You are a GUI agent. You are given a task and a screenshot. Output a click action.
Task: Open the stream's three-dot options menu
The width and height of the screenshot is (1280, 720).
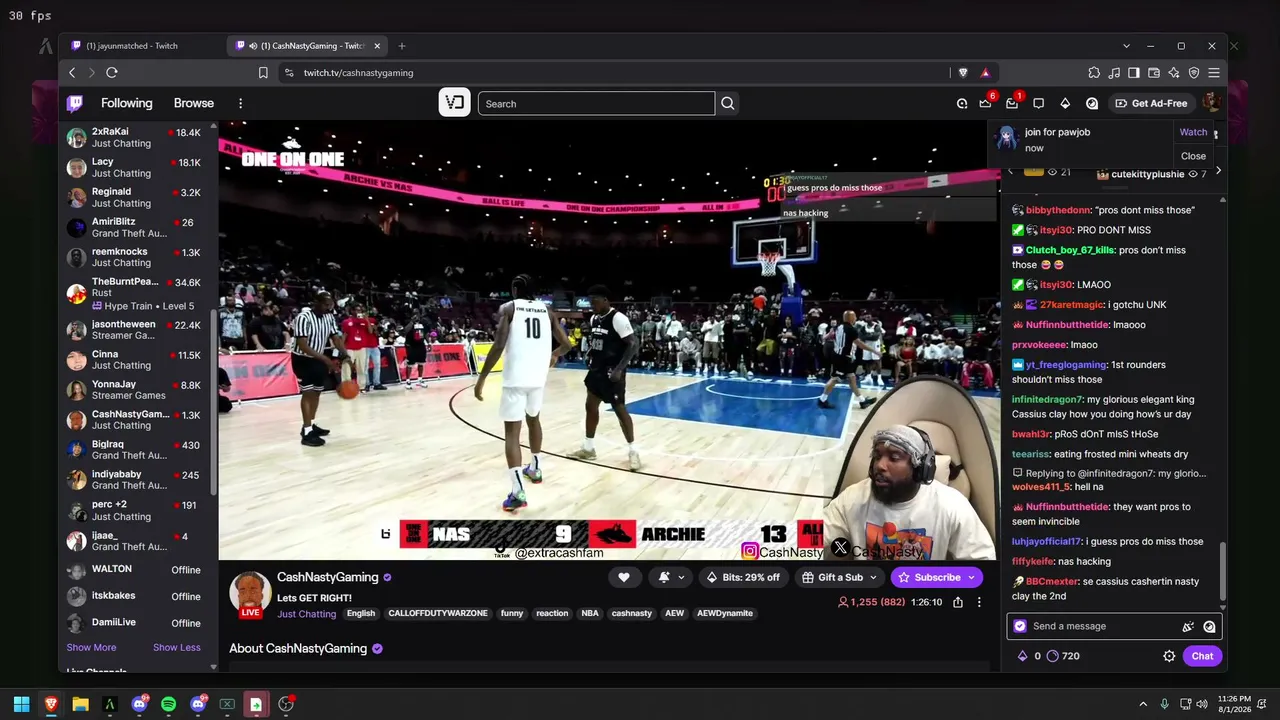point(979,602)
